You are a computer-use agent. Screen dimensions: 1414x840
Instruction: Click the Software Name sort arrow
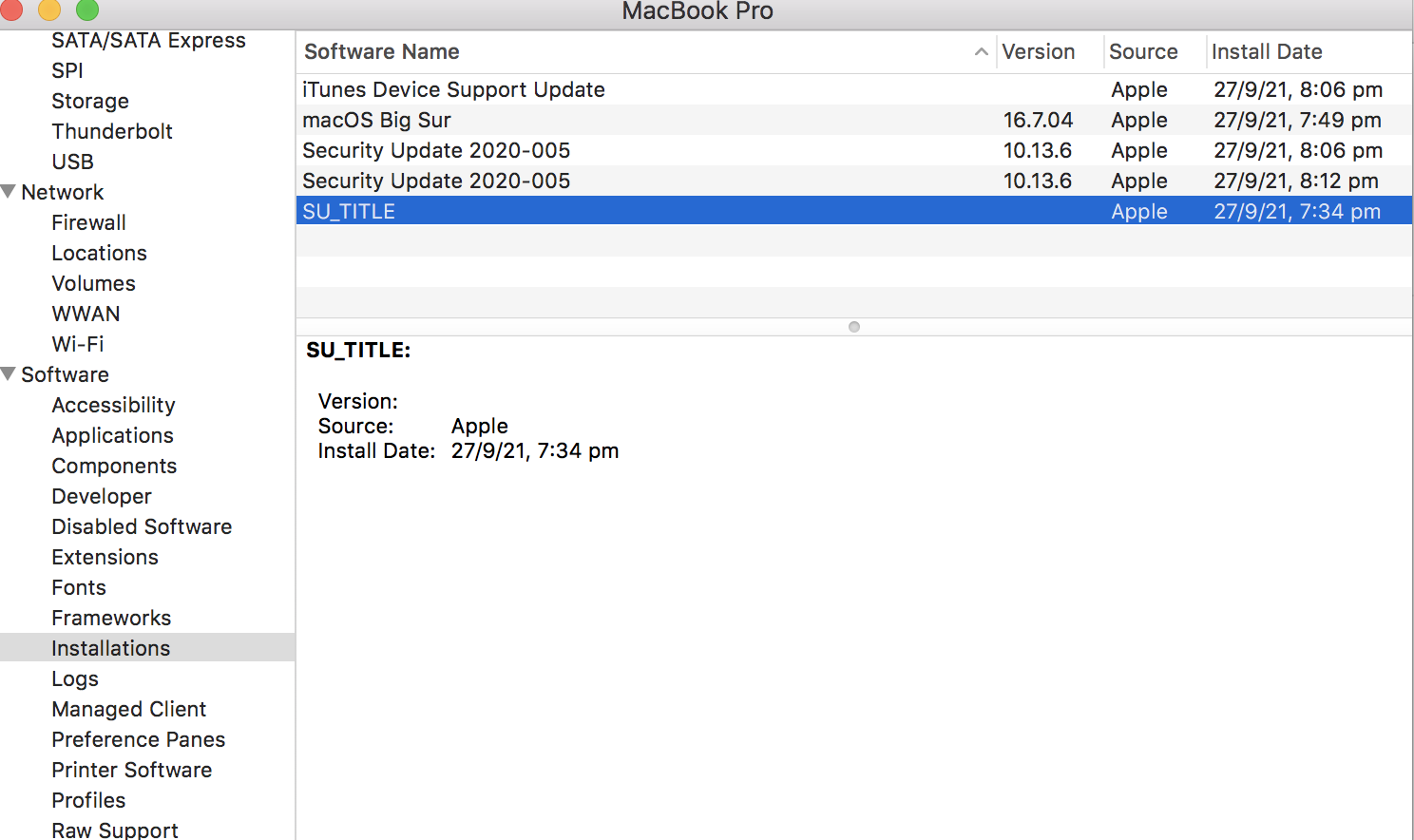coord(982,51)
